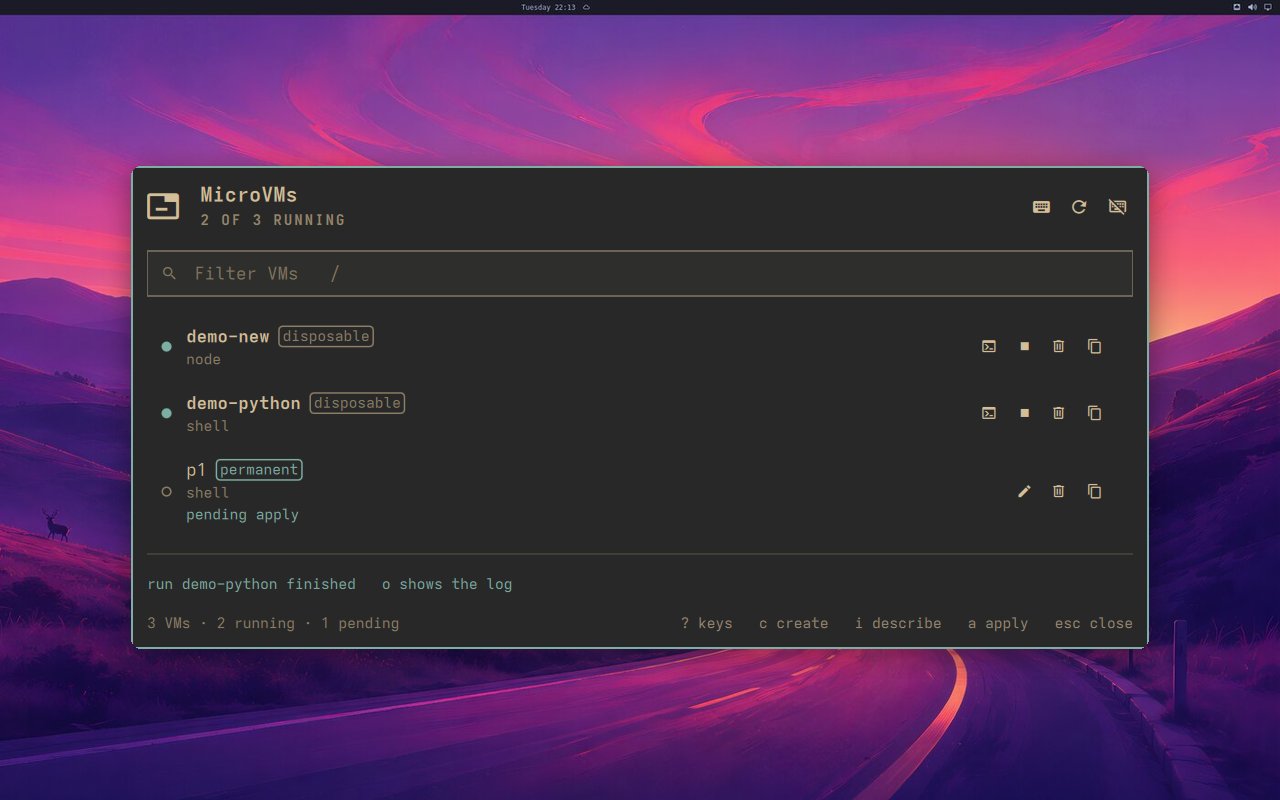Viewport: 1280px width, 800px height.
Task: Delete the demo-python VM
Action: pyautogui.click(x=1059, y=413)
